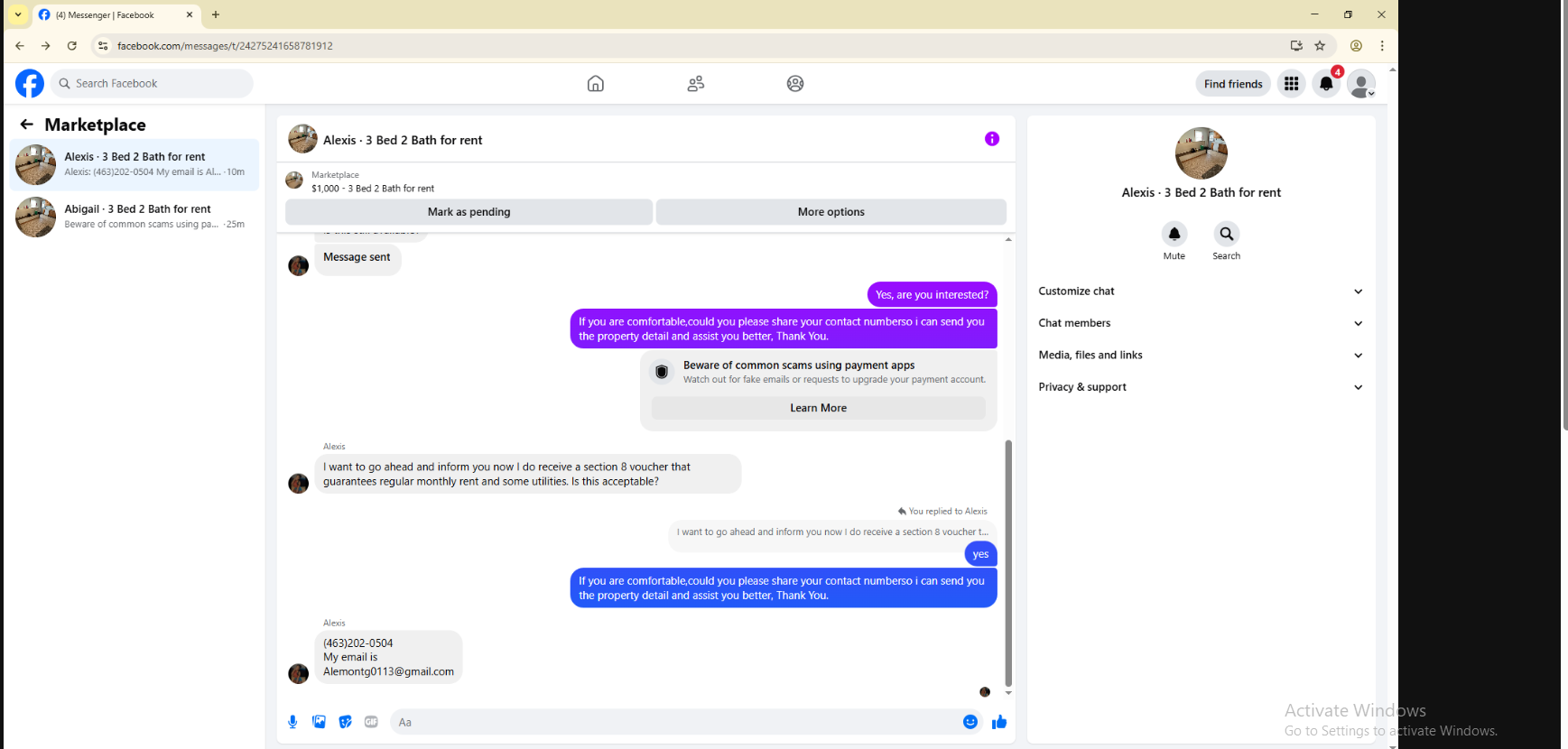Screen dimensions: 1568x749
Task: Click the browser address bar URL
Action: 226,46
